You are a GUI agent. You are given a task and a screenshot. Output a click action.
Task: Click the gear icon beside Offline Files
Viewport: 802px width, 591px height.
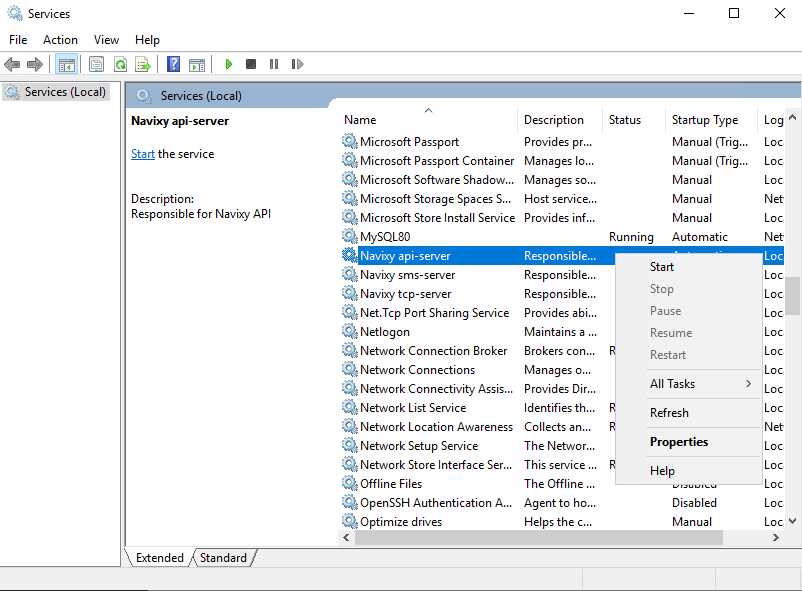tap(350, 484)
